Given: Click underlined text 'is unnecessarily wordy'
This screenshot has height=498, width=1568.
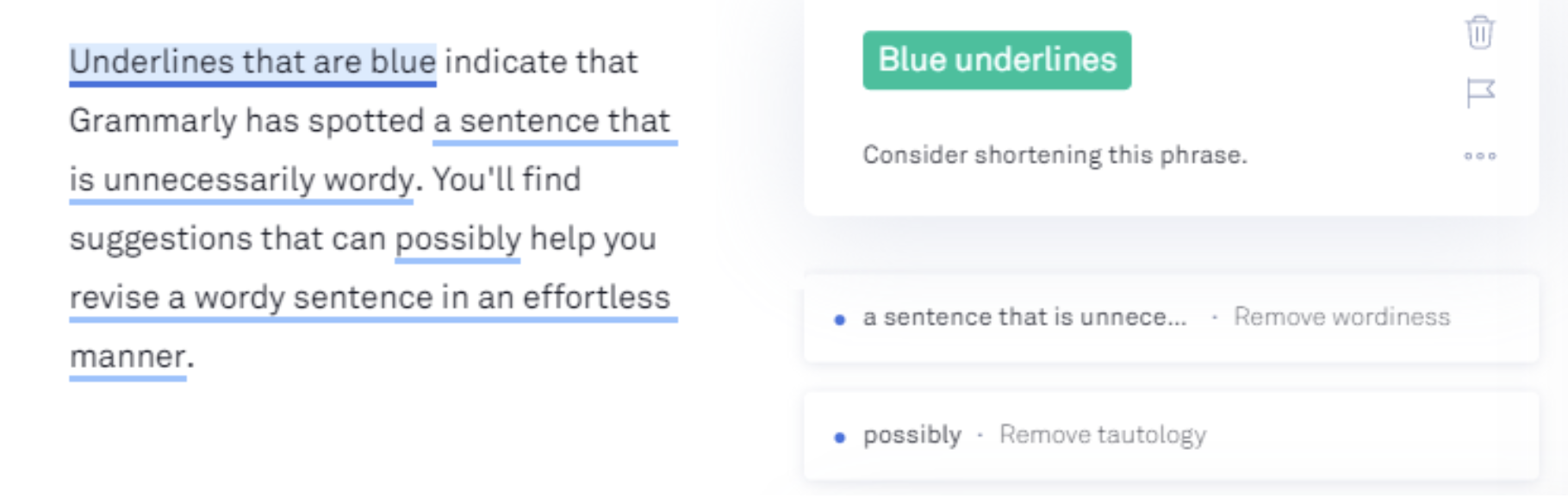Looking at the screenshot, I should [x=241, y=180].
